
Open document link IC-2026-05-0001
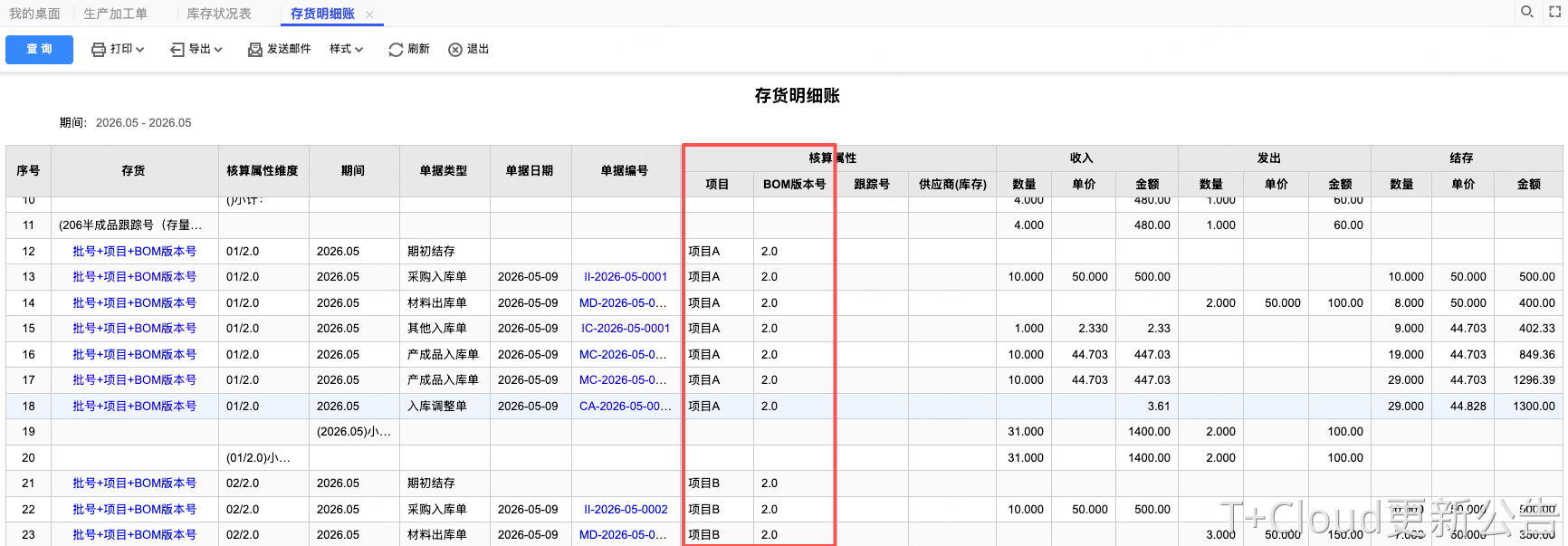pos(626,329)
